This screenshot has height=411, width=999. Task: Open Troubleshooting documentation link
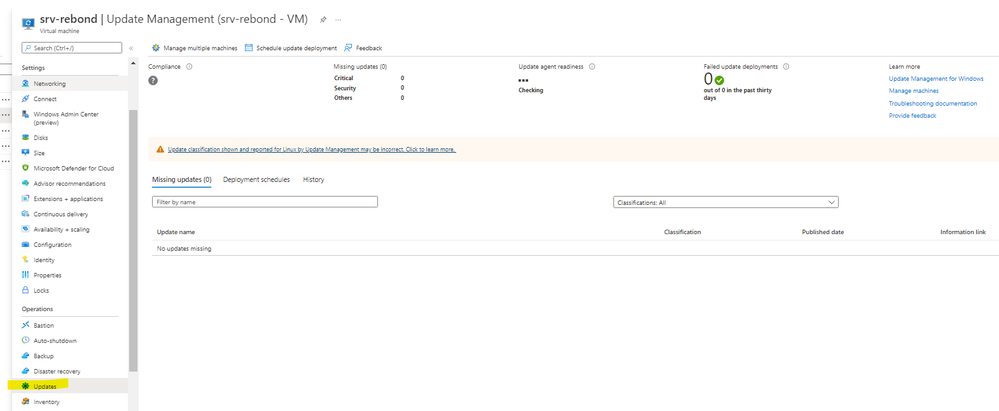pos(933,103)
